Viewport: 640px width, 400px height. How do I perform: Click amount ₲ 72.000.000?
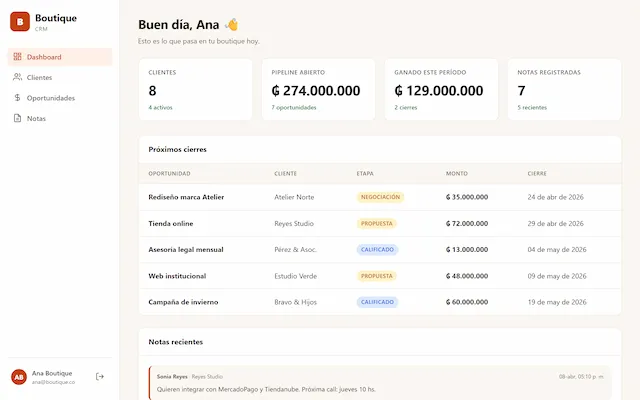coord(467,224)
